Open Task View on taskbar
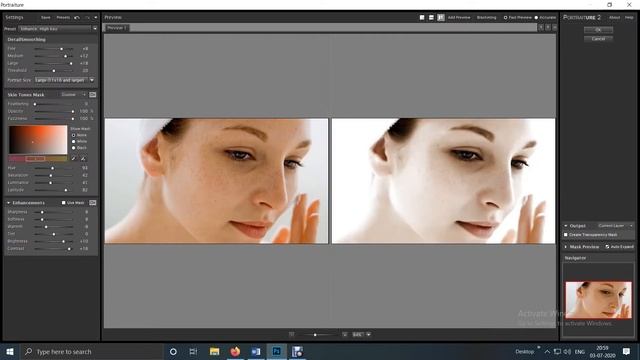The height and width of the screenshot is (360, 640). coord(193,351)
